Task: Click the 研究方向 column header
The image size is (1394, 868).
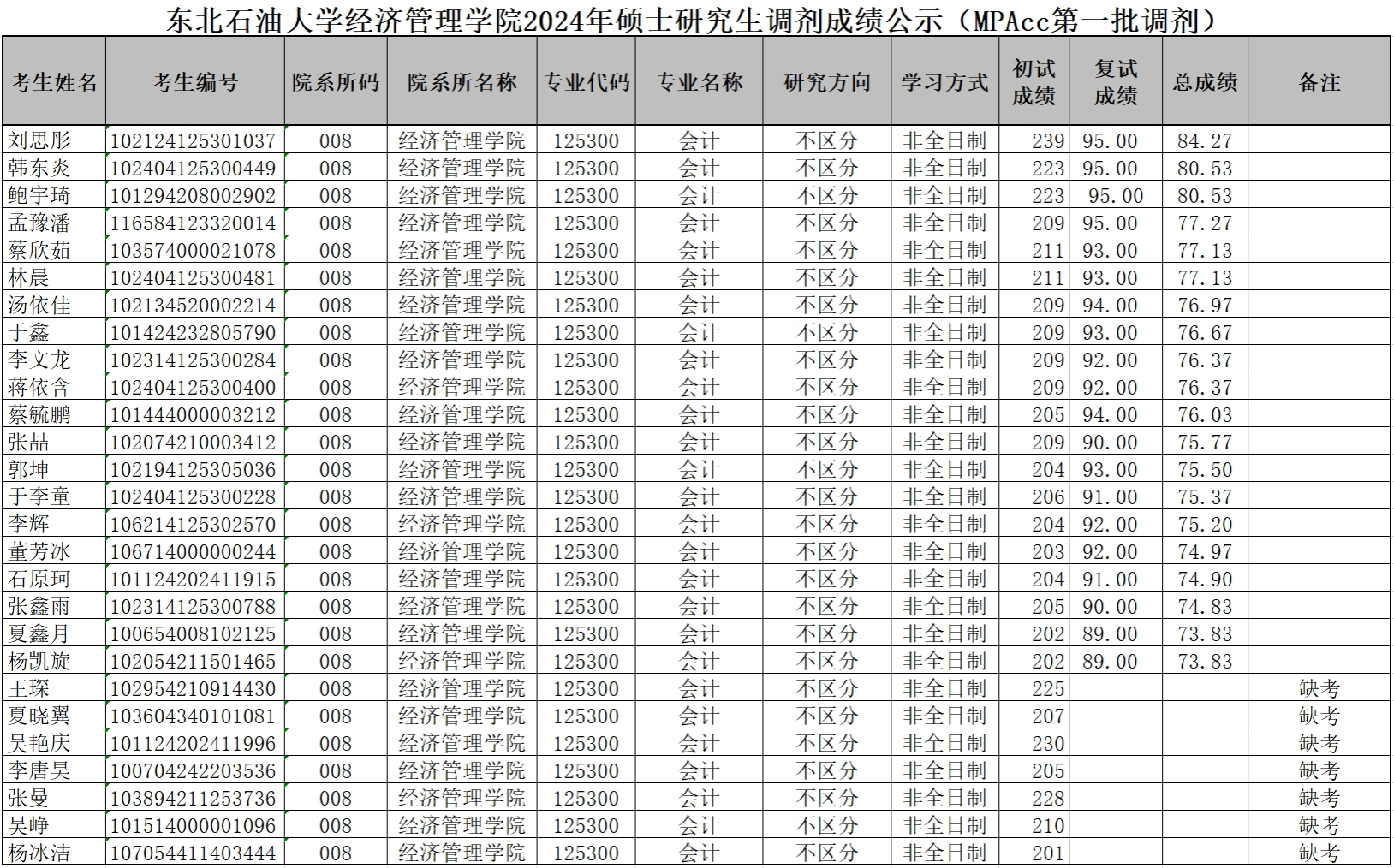Action: click(x=826, y=82)
